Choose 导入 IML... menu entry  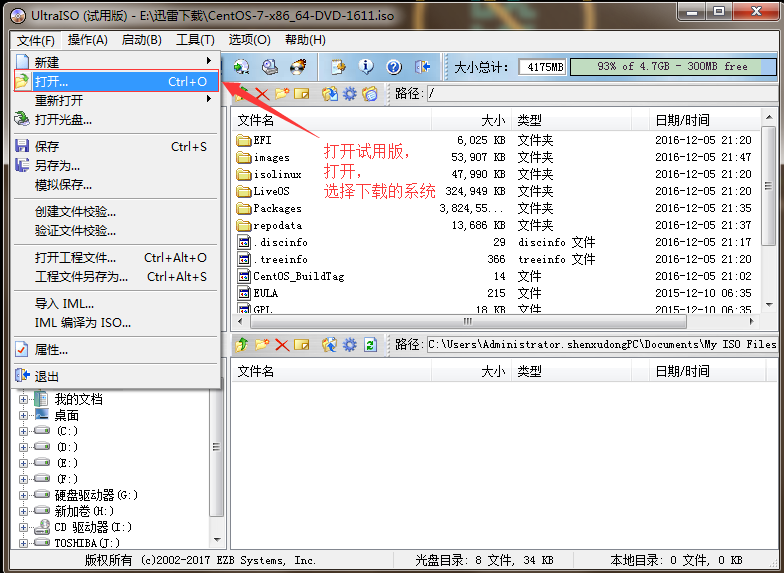tap(116, 304)
